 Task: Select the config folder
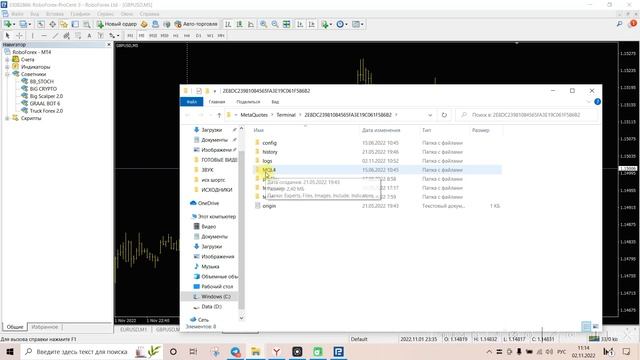269,143
